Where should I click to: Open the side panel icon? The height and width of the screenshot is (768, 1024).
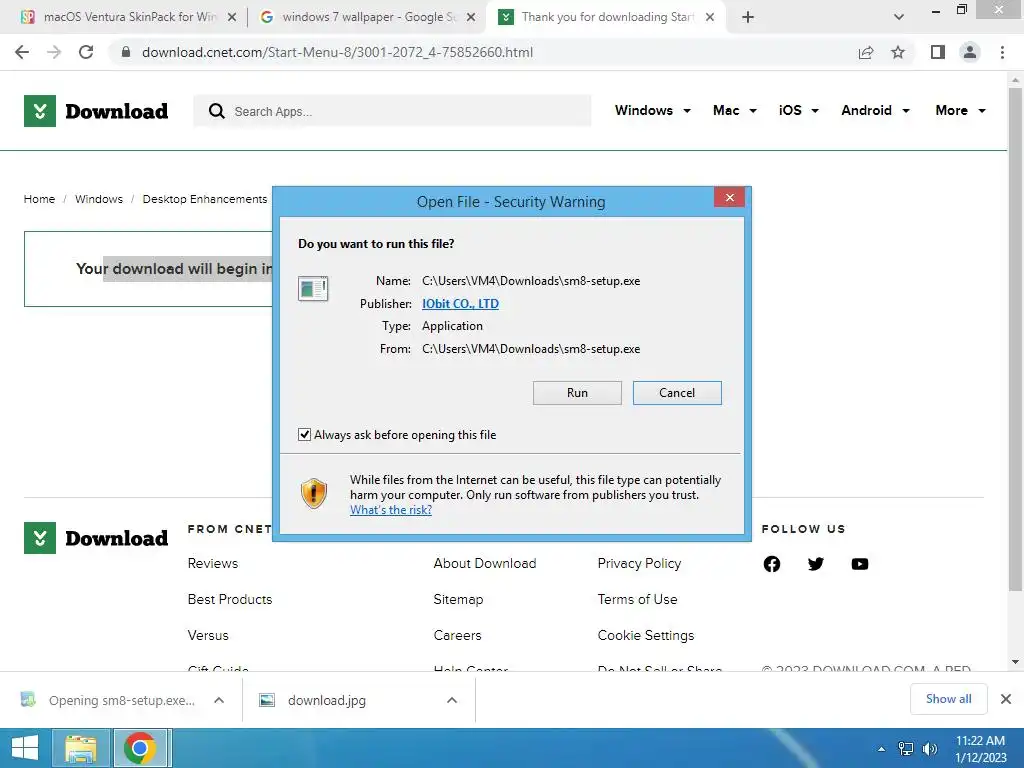(938, 52)
